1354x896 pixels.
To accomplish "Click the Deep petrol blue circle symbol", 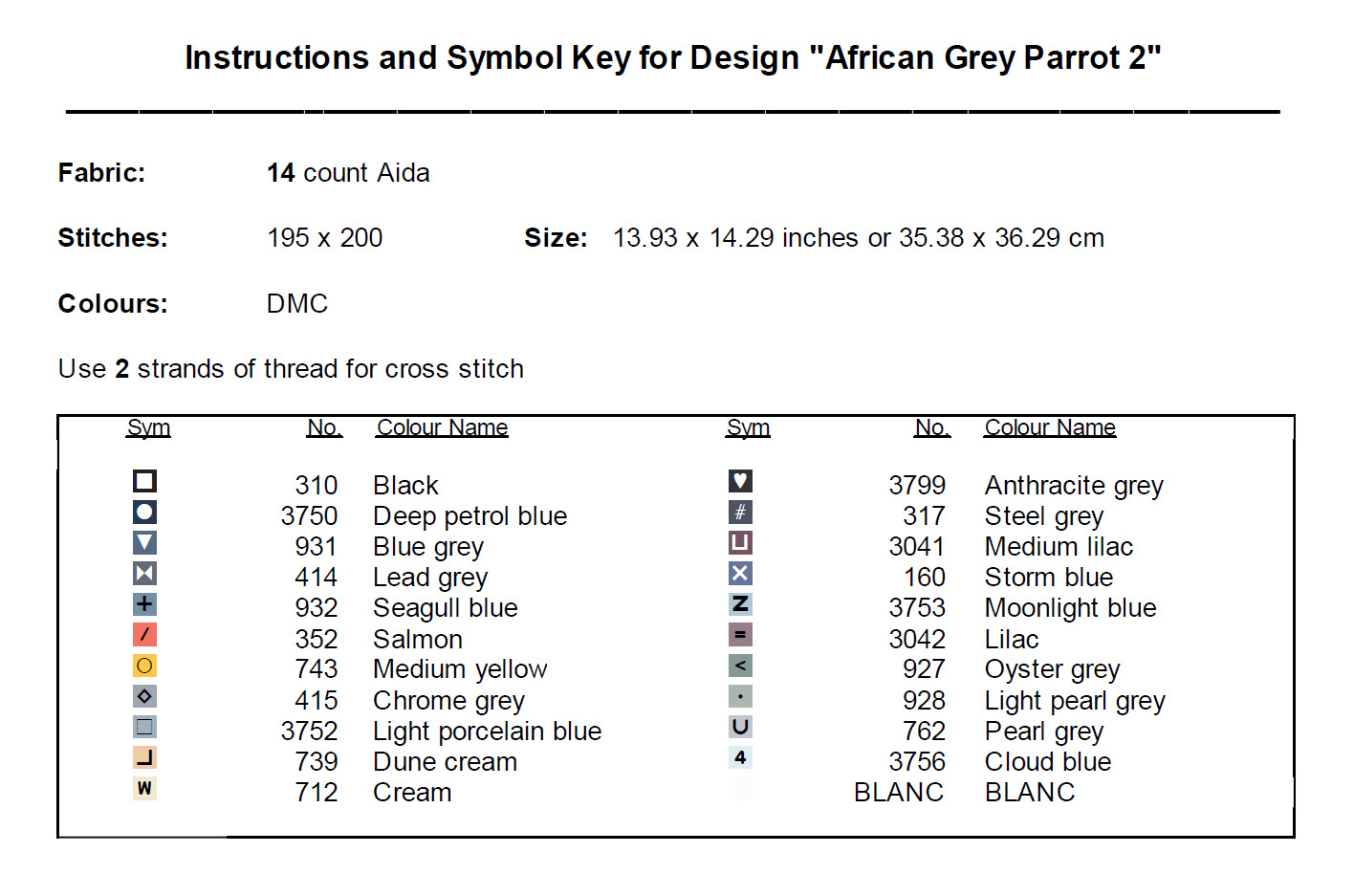I will (x=144, y=512).
